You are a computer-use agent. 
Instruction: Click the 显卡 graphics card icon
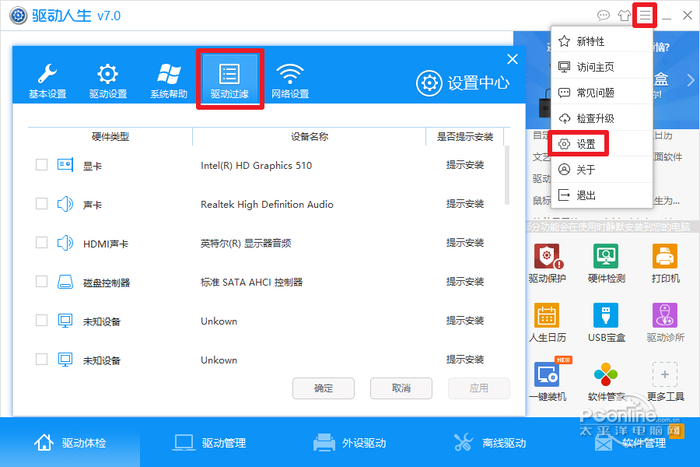click(65, 165)
